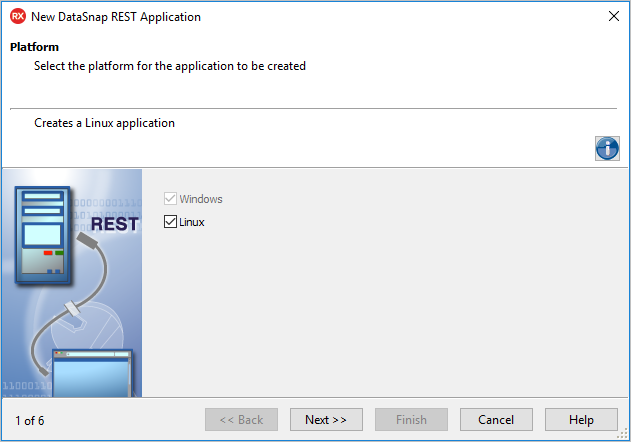This screenshot has width=631, height=442.
Task: Click the gray cable plug graphic
Action: tap(87, 240)
